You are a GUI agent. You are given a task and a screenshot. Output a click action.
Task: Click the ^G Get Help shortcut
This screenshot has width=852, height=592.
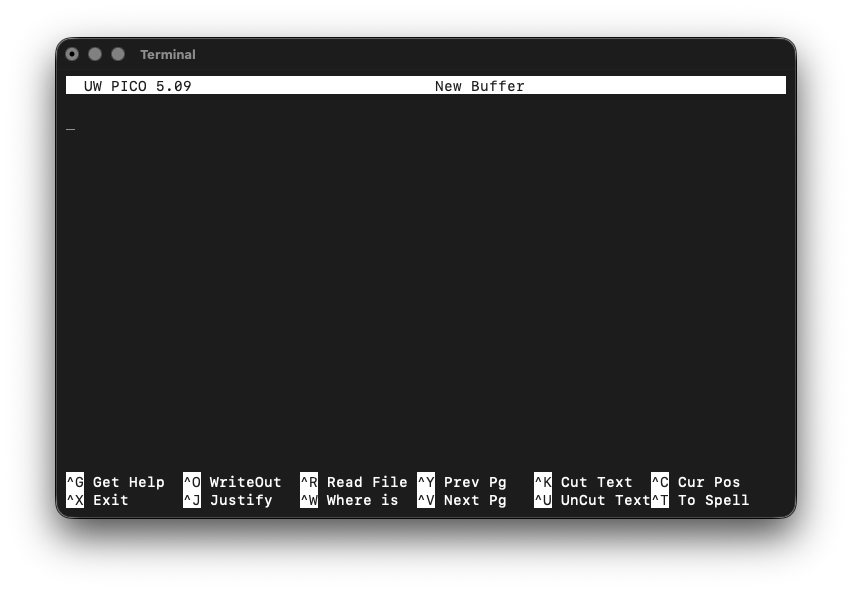click(115, 482)
